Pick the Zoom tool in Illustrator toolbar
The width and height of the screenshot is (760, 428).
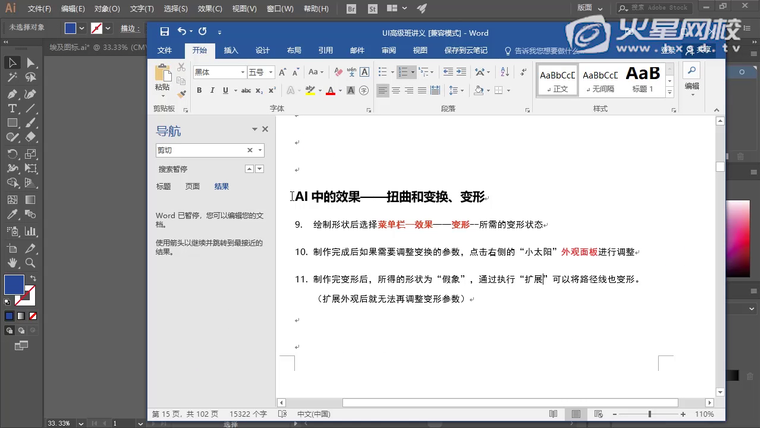pos(30,262)
